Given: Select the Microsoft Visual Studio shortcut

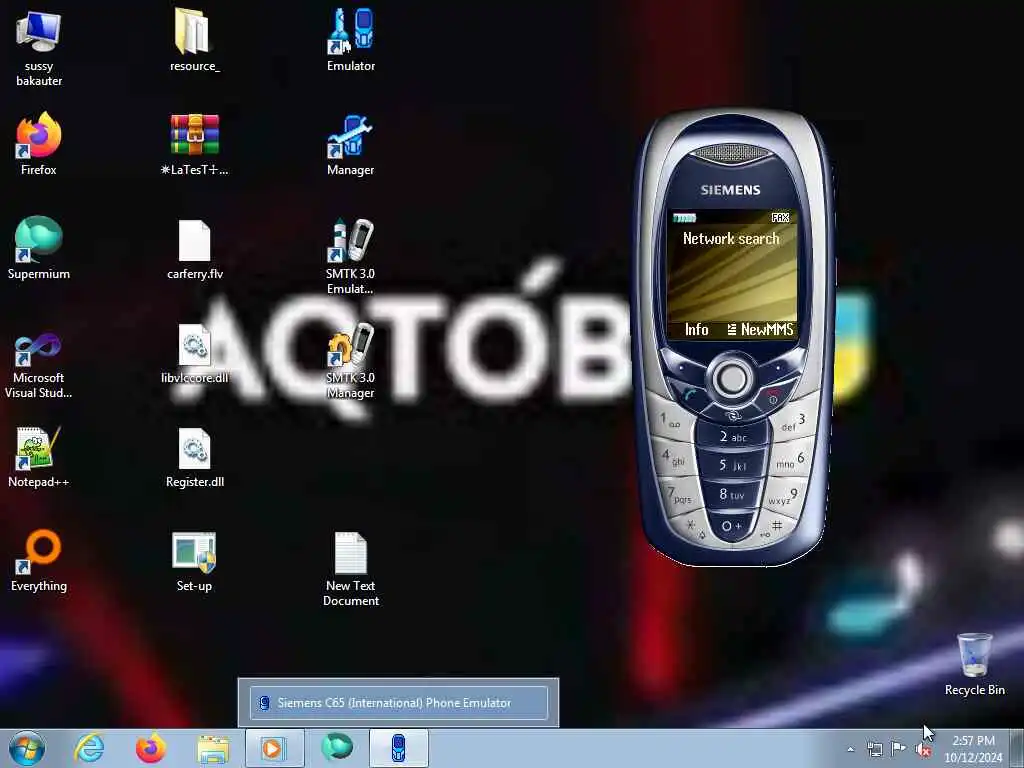Looking at the screenshot, I should tap(39, 366).
